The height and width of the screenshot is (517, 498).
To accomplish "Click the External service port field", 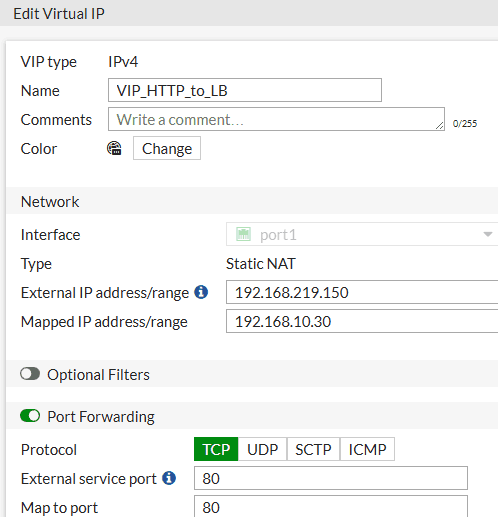I will [x=331, y=478].
